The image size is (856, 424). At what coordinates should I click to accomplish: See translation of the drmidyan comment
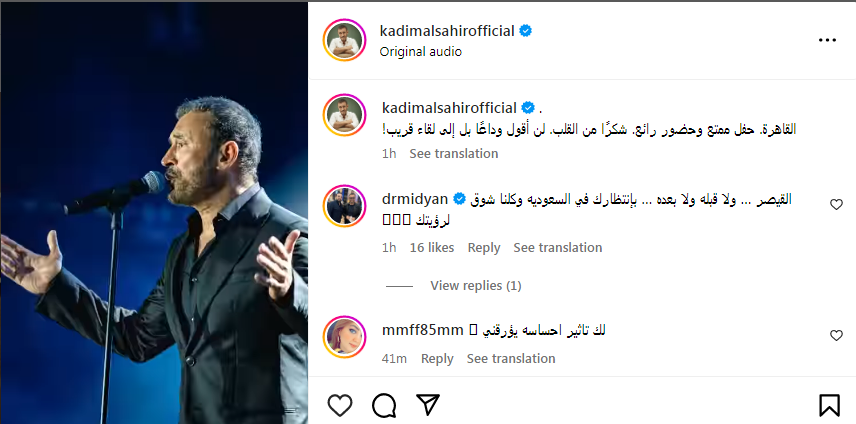557,247
